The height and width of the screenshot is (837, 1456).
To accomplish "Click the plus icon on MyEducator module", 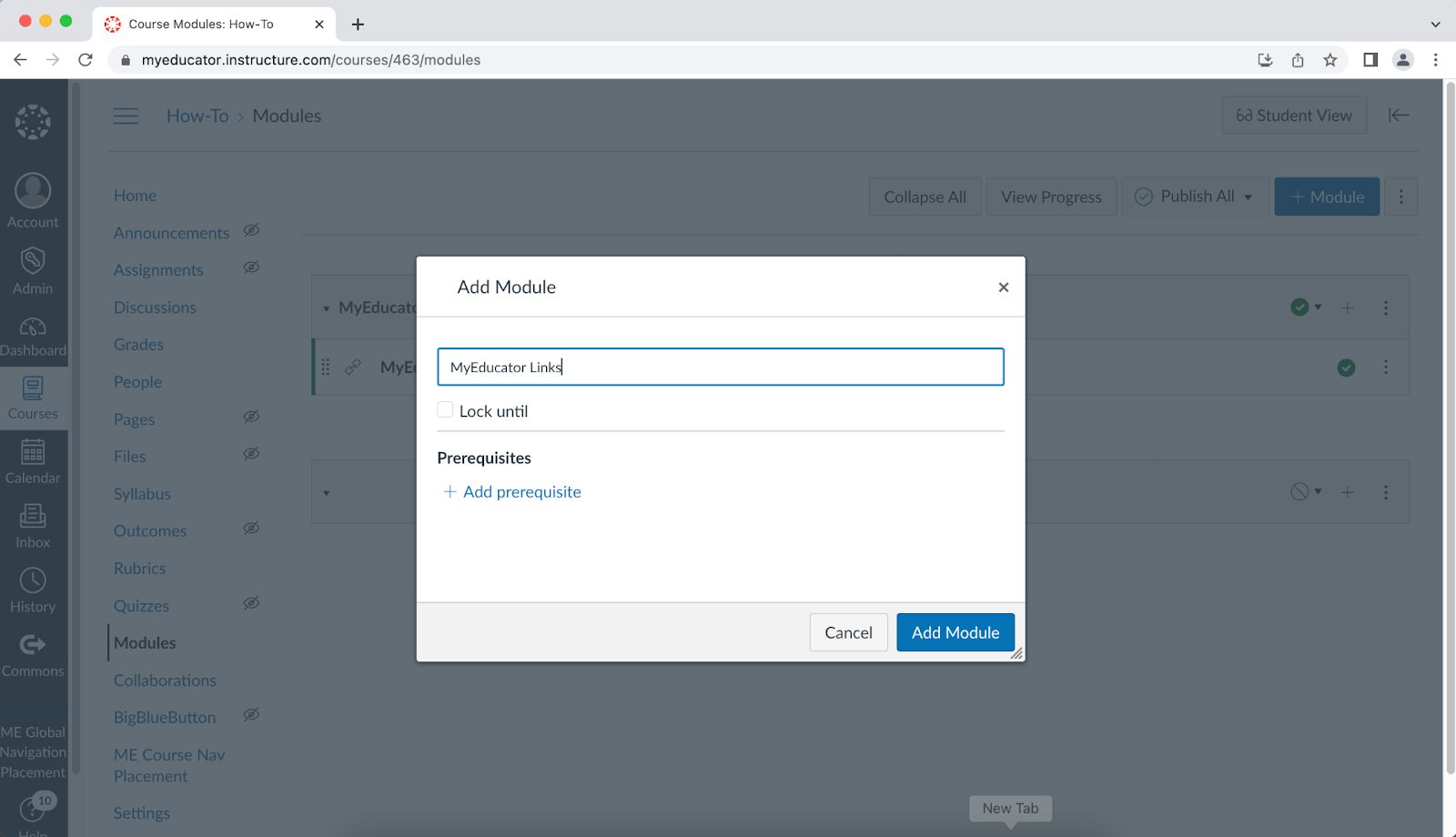I will [1348, 308].
